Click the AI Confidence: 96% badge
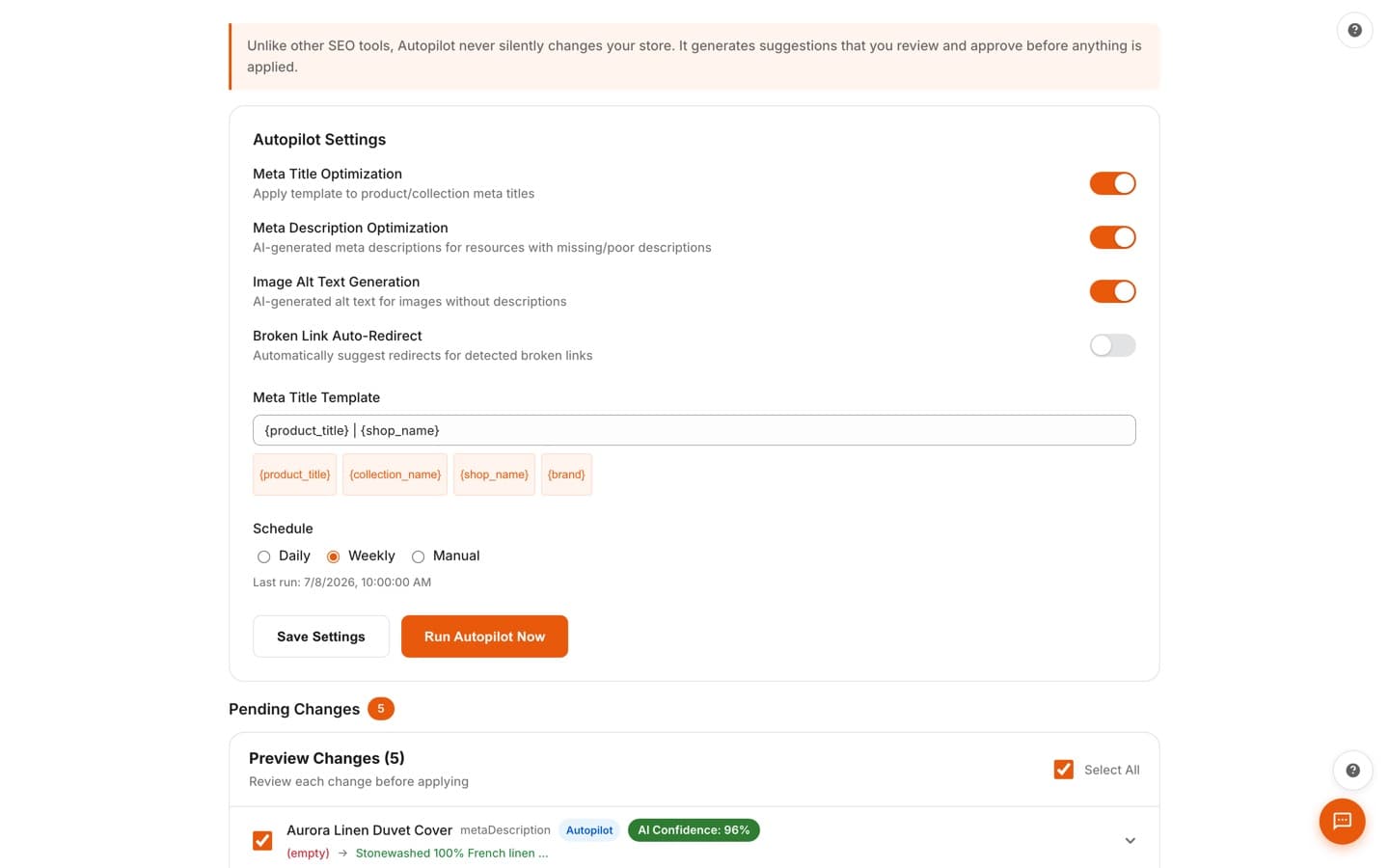The height and width of the screenshot is (868, 1389). click(x=694, y=830)
